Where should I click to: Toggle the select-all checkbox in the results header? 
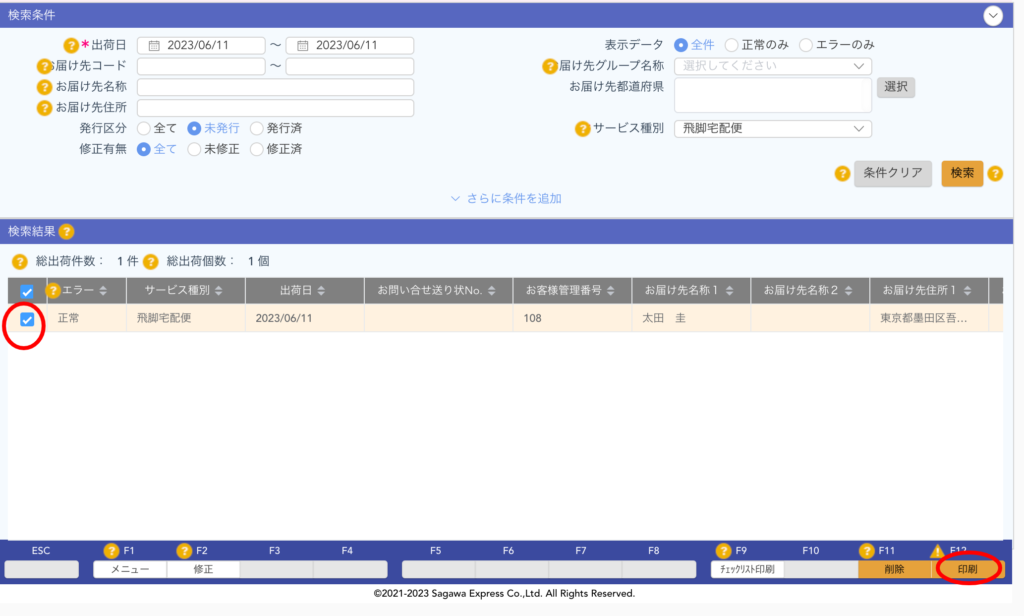click(27, 290)
